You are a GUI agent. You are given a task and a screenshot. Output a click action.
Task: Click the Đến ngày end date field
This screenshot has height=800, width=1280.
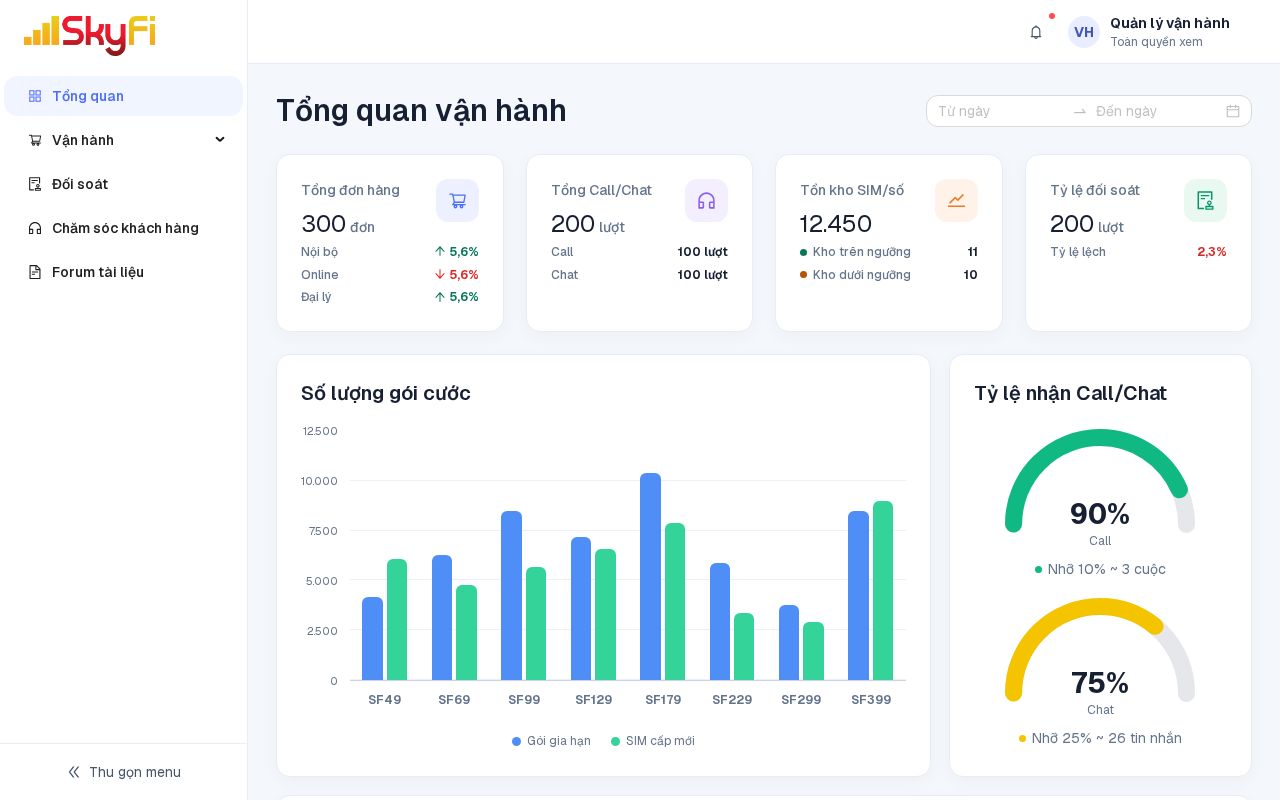click(x=1156, y=111)
